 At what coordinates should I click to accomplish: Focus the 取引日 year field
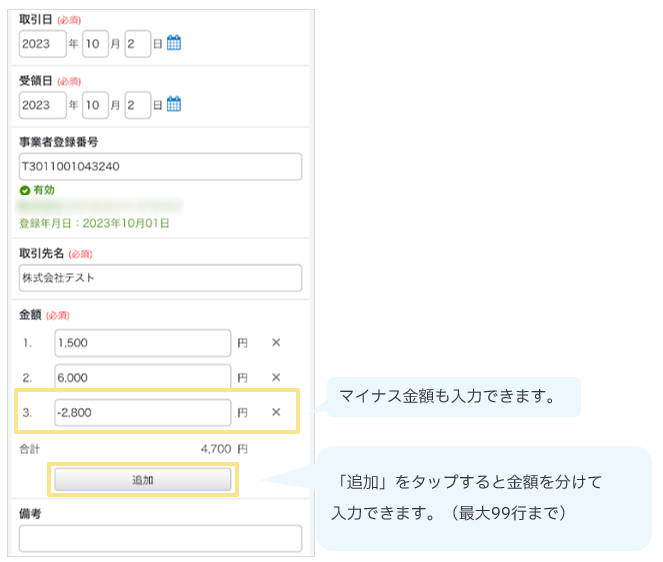coord(42,43)
